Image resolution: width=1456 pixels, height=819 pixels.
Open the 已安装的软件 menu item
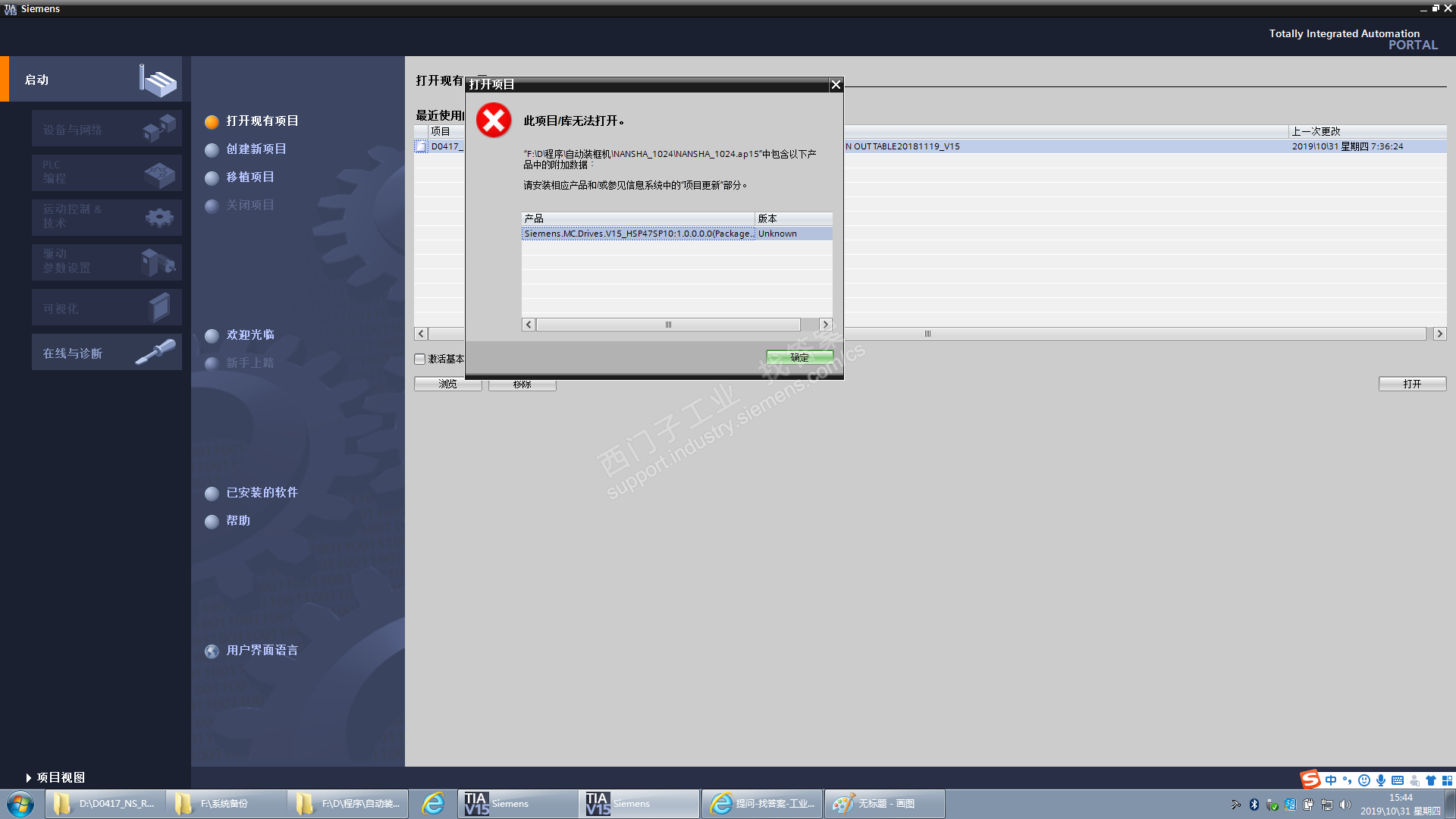point(262,493)
